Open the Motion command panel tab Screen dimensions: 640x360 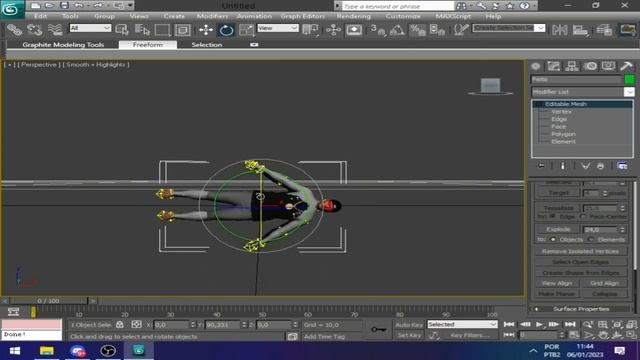(590, 66)
